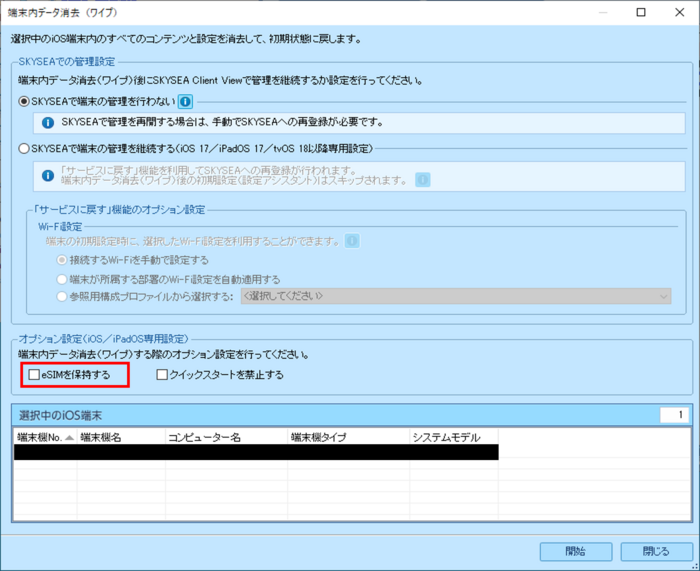The image size is (700, 571).
Task: Click the システムモデル column header
Action: point(452,438)
